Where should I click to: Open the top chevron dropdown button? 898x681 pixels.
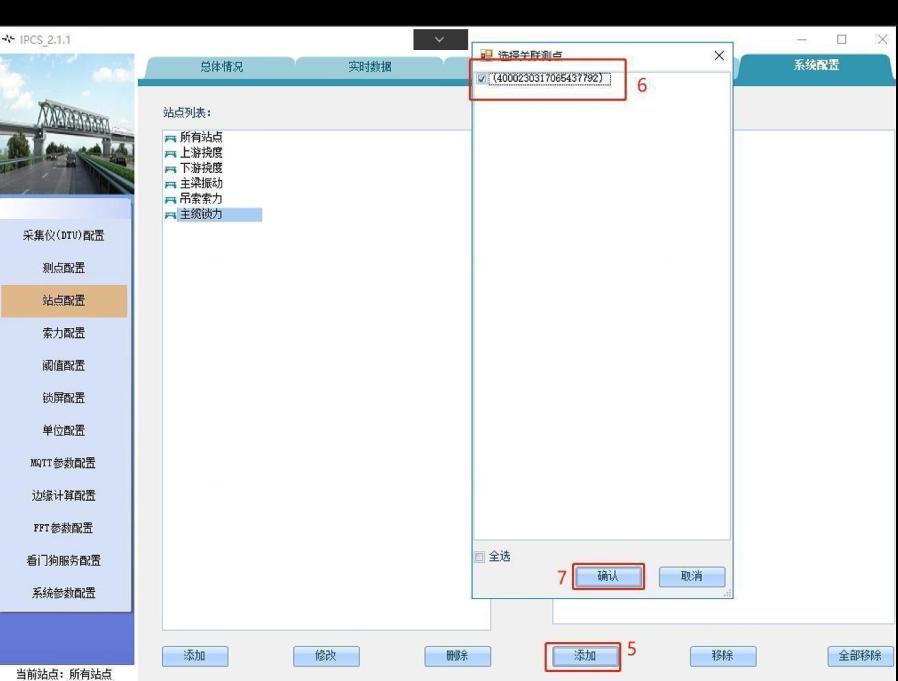point(440,40)
